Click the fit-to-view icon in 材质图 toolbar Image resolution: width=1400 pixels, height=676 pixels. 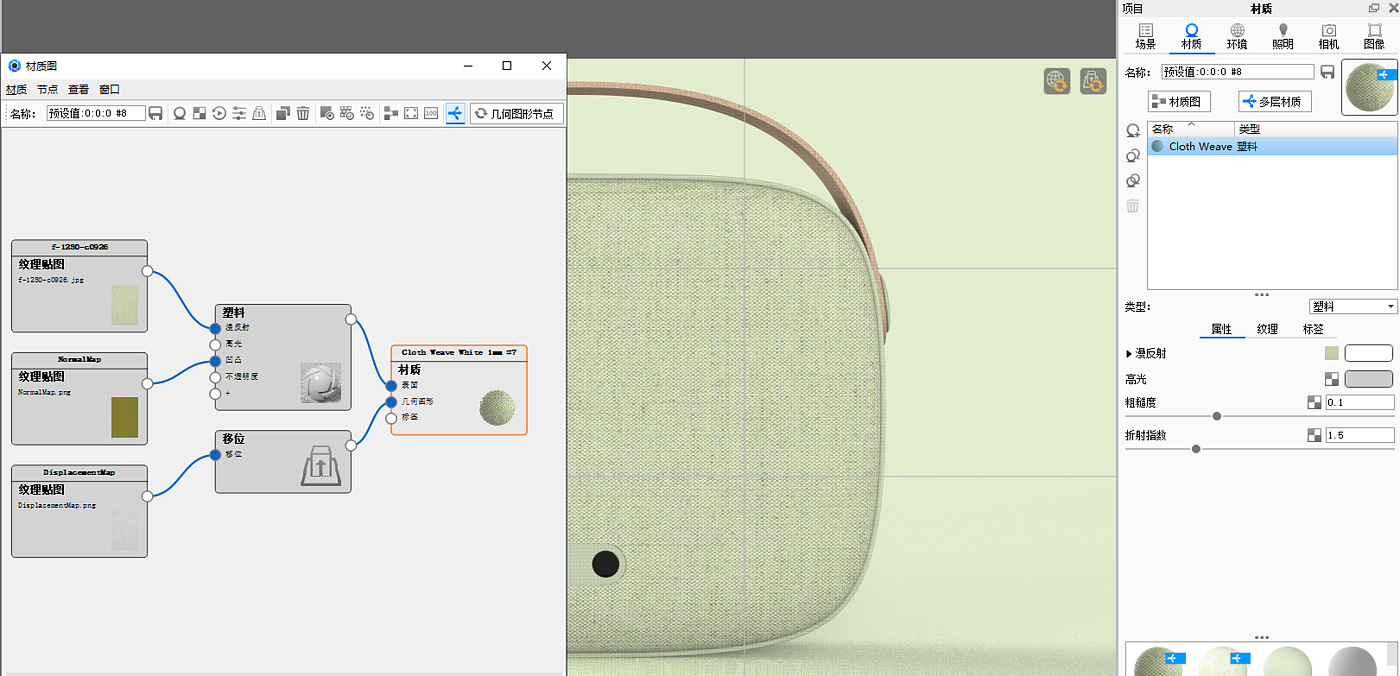411,114
